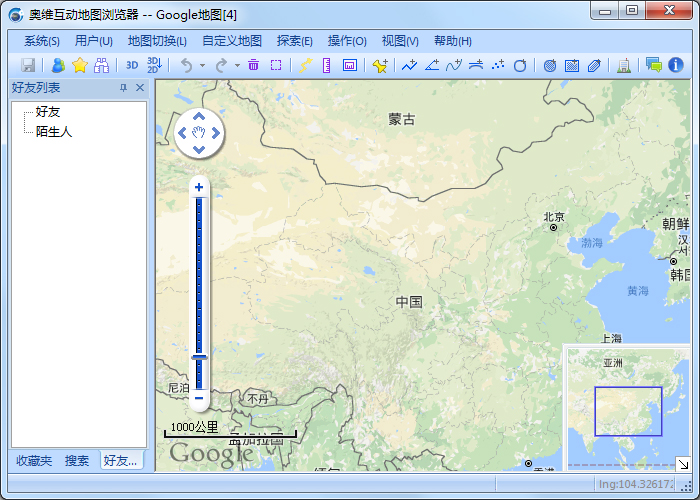This screenshot has width=700, height=500.
Task: Zoom out with the minus button
Action: pos(199,398)
